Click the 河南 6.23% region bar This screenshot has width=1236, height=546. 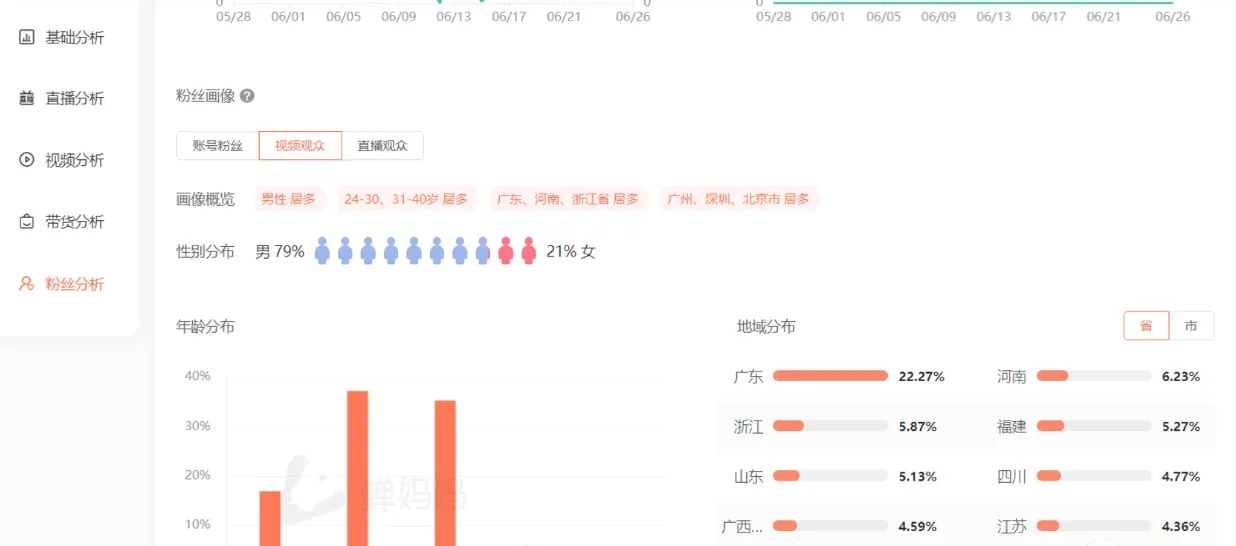pyautogui.click(x=1094, y=376)
